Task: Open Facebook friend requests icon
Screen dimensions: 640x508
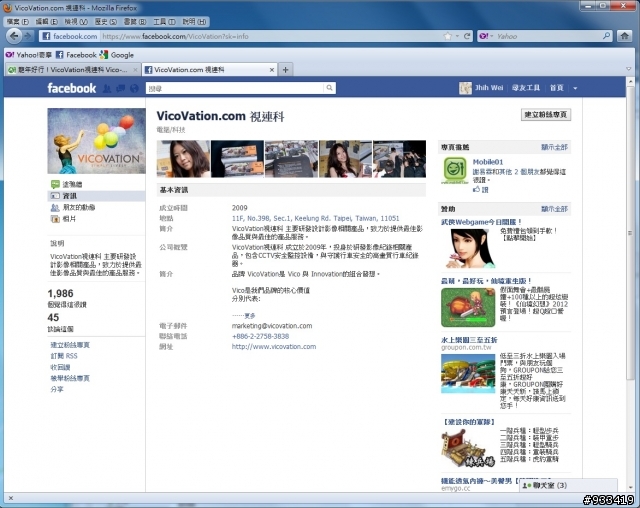Action: click(107, 88)
